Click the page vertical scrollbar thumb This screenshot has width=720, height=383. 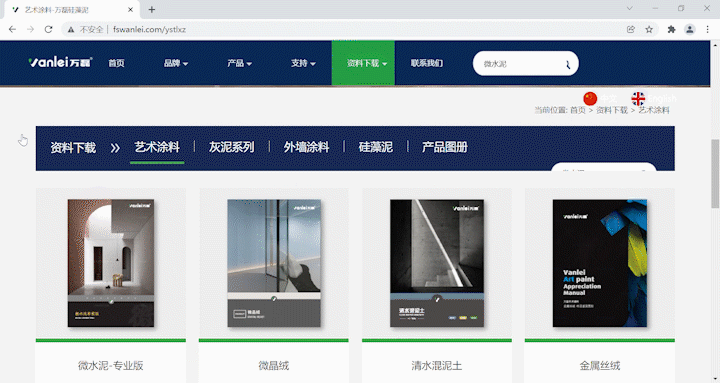coord(715,174)
